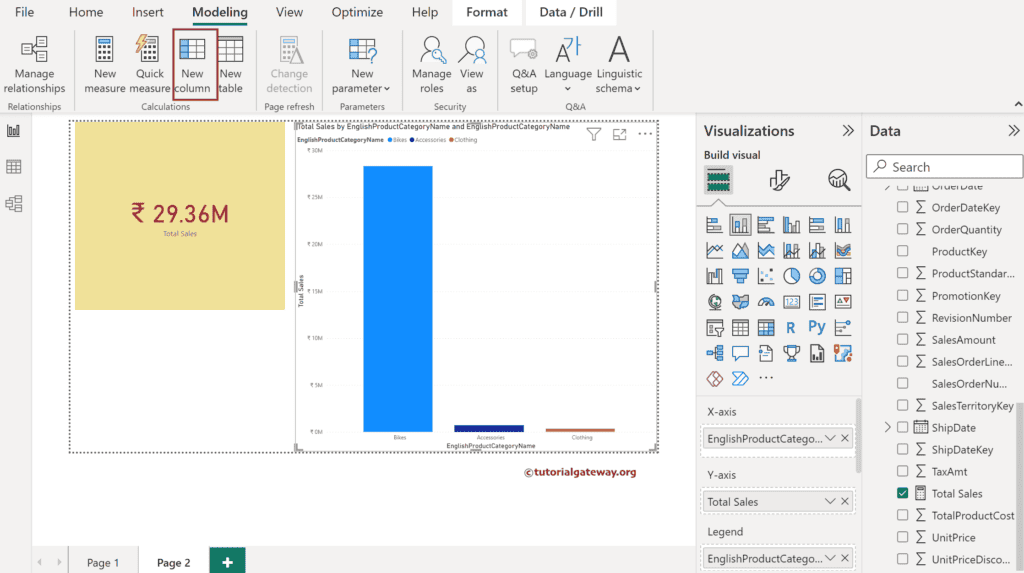Add the Q&A speech bubble visual

pos(740,353)
